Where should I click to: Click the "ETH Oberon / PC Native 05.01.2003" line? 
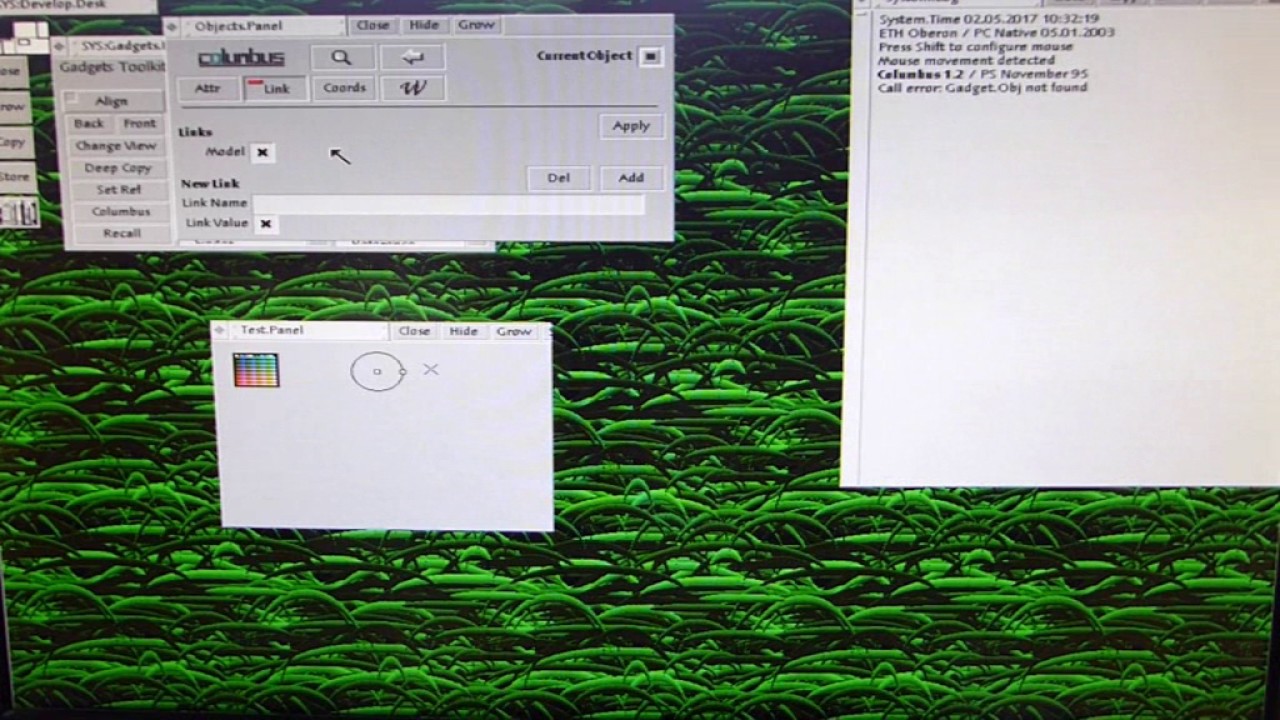996,33
